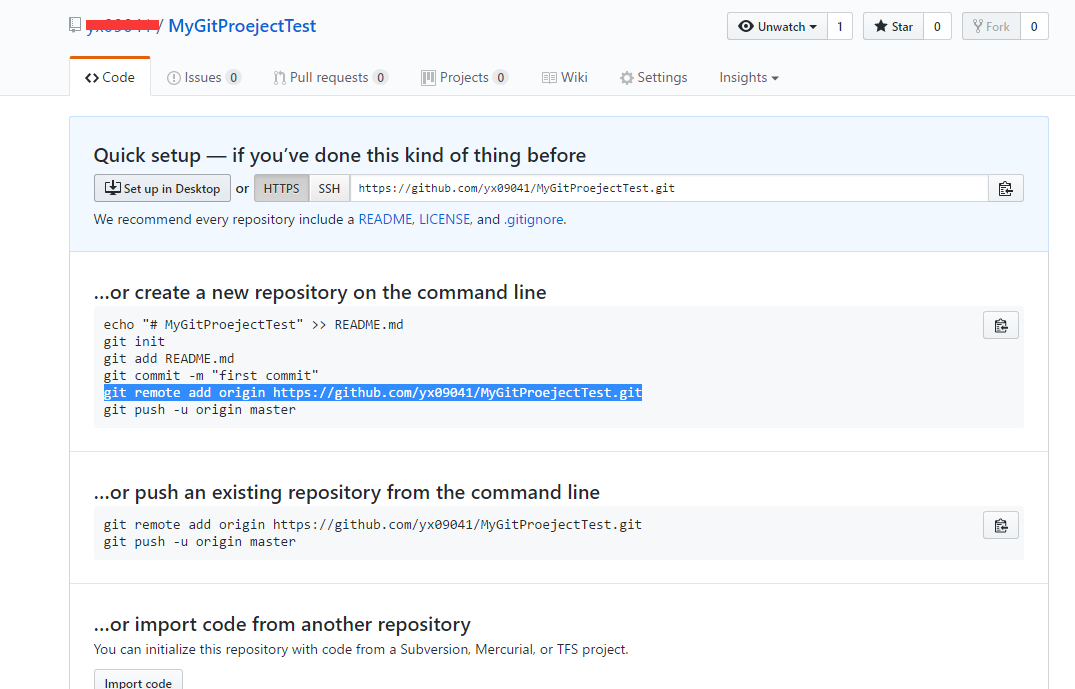The image size is (1075, 689).
Task: Go to the Pull requests tab
Action: point(330,77)
